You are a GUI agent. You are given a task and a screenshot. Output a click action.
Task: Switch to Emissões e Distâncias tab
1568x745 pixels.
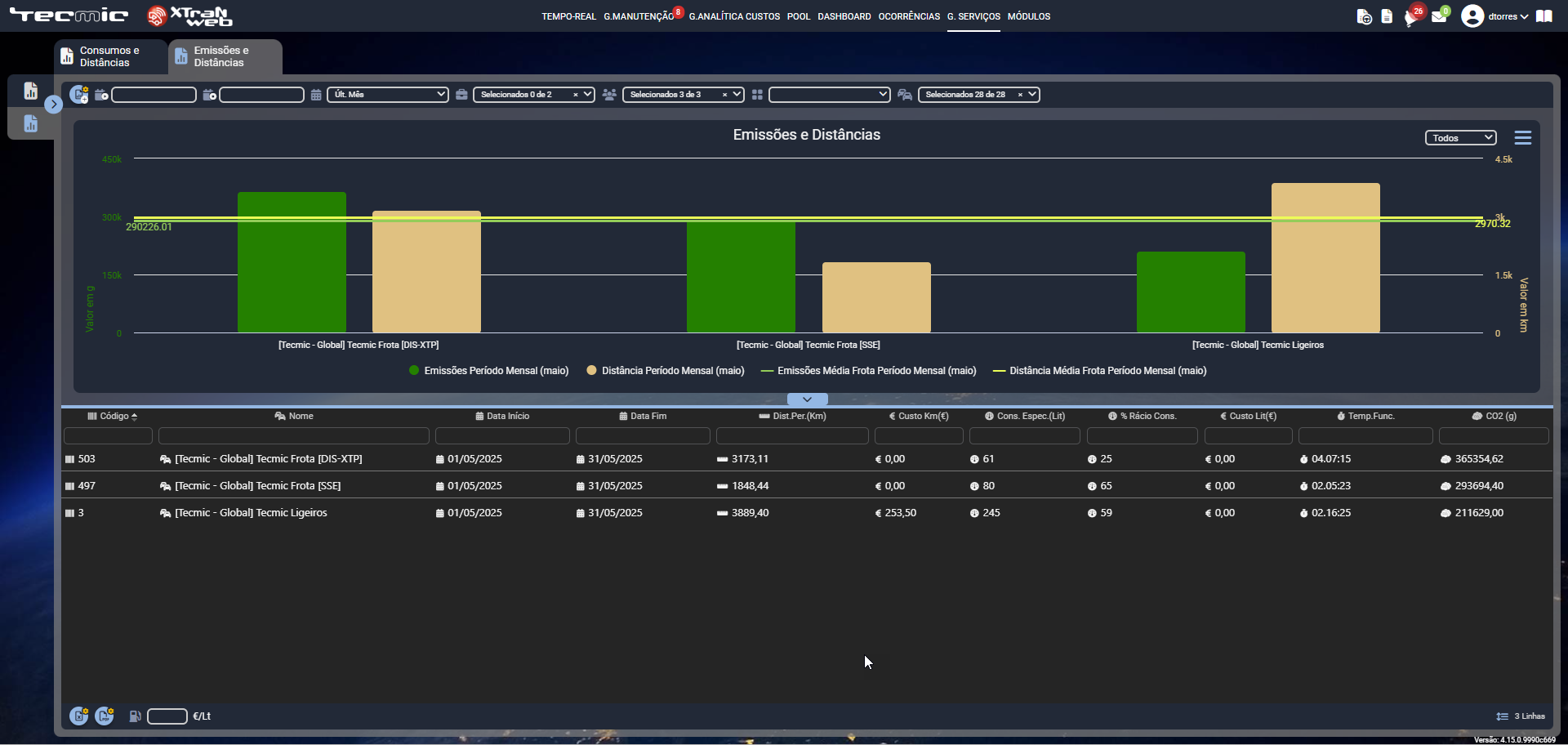click(225, 56)
